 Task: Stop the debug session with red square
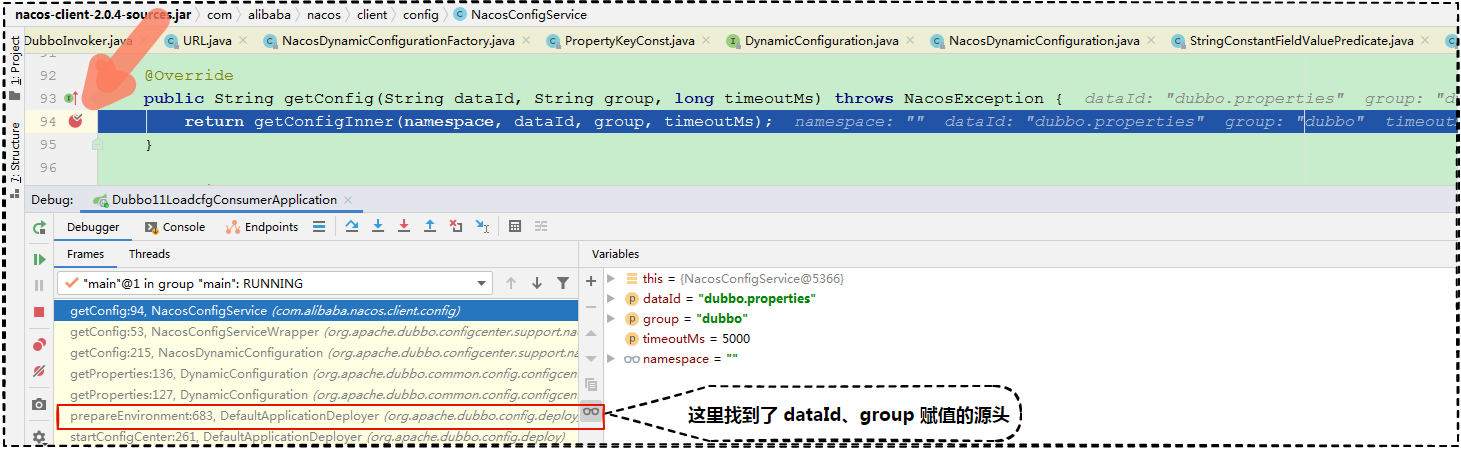[39, 312]
